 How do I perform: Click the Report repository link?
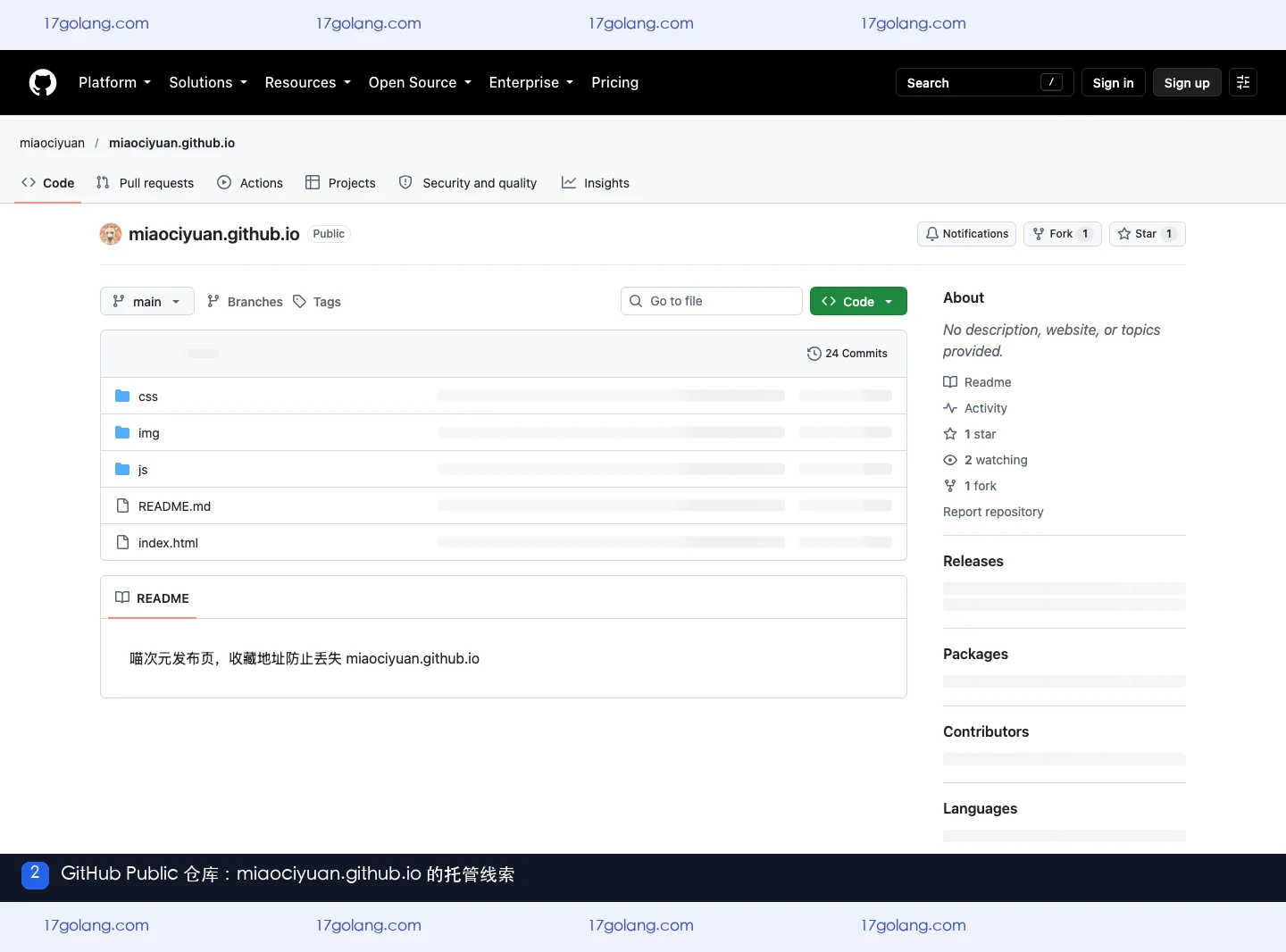pyautogui.click(x=993, y=512)
